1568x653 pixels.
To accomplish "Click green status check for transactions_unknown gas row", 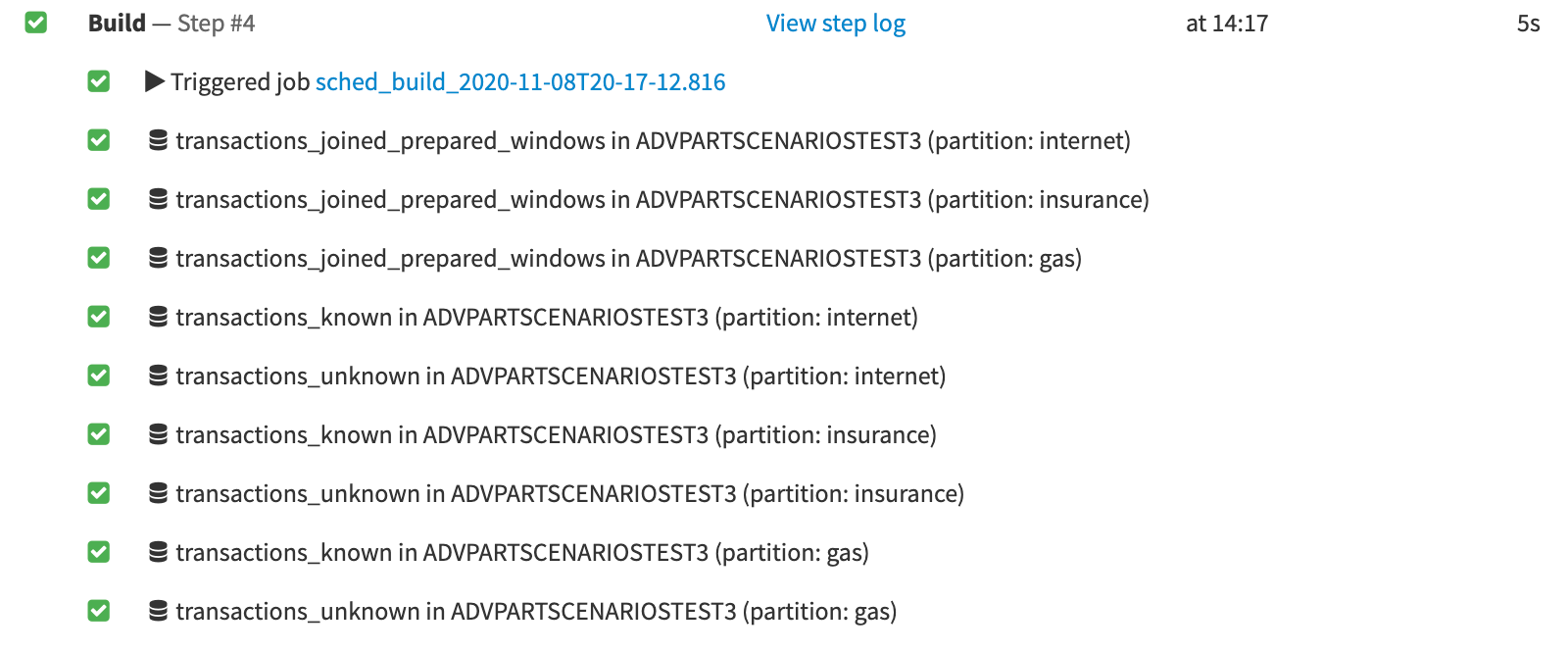I will tap(99, 611).
